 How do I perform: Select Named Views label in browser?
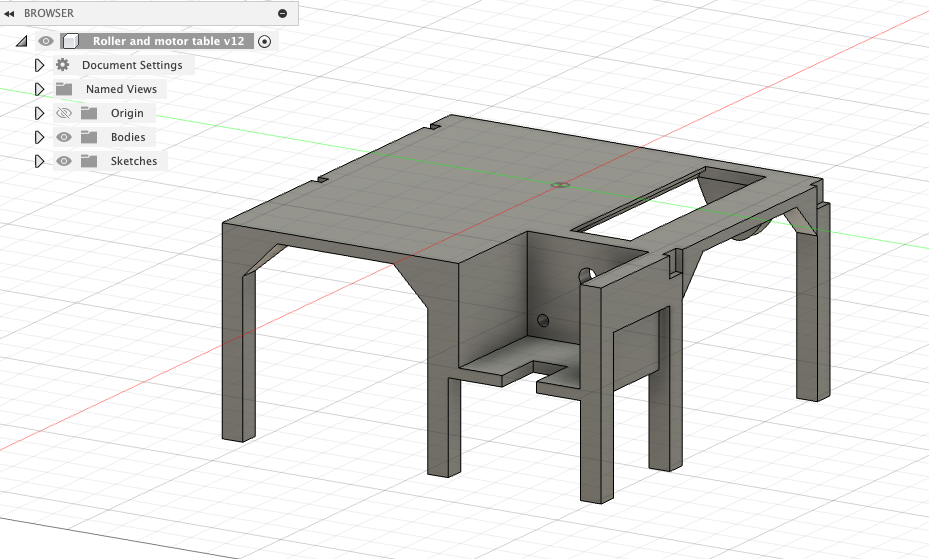121,89
